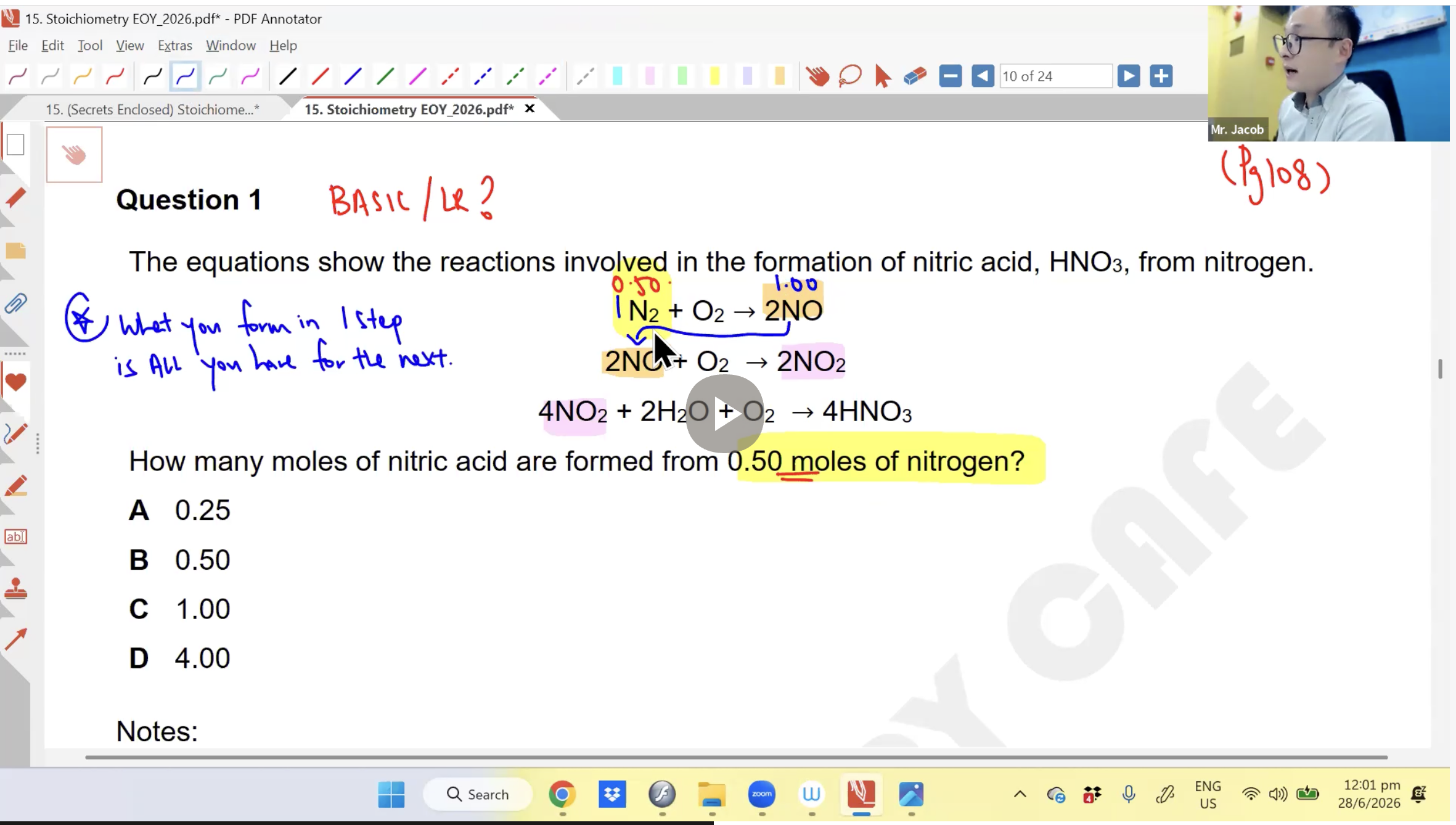Image resolution: width=1456 pixels, height=825 pixels.
Task: Choose the red dashed line tool
Action: tap(451, 76)
